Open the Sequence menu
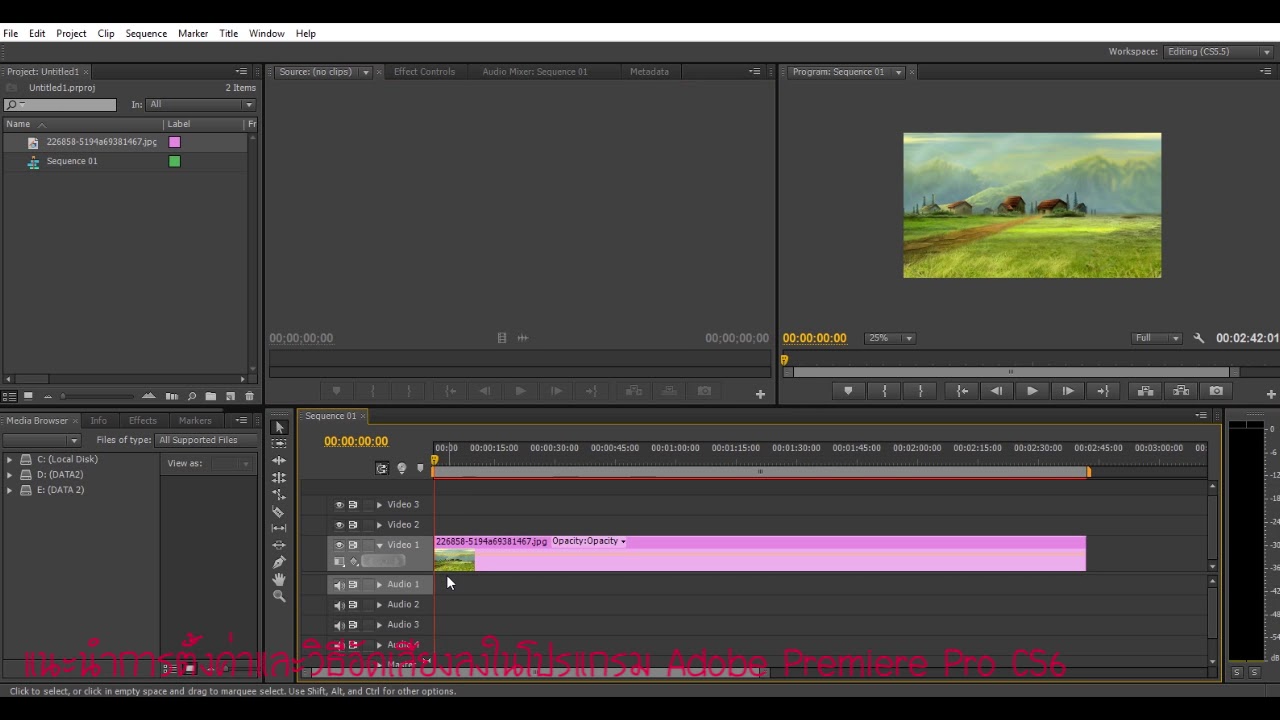 [x=146, y=34]
